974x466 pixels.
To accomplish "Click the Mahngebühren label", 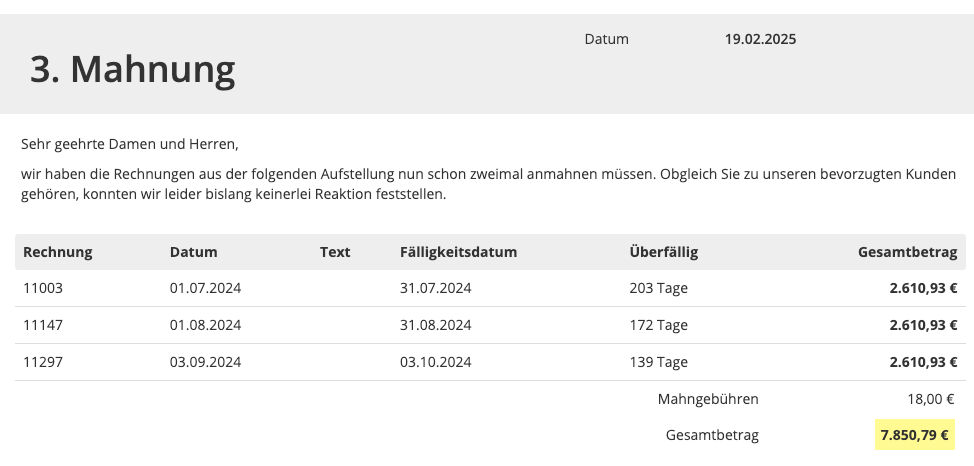I will click(x=708, y=399).
